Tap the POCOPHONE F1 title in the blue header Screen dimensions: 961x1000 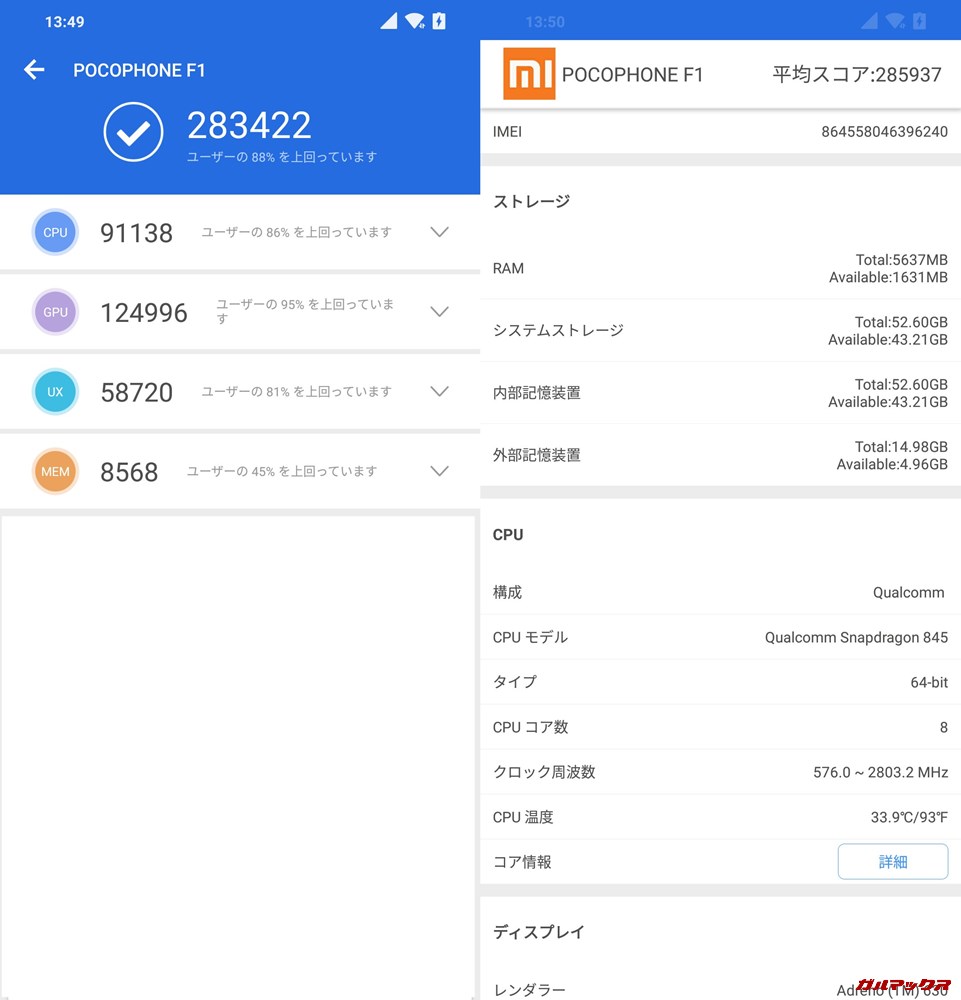140,70
